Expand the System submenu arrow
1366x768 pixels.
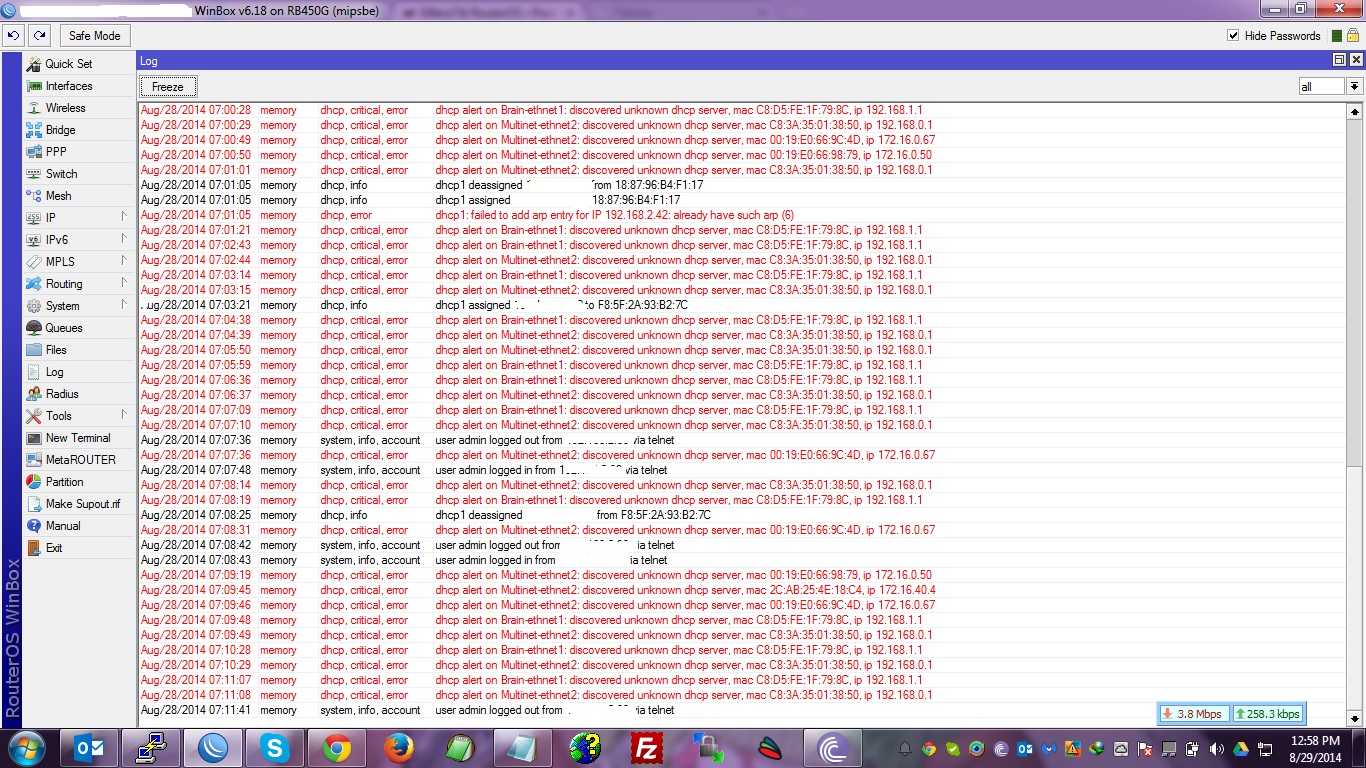tap(125, 305)
